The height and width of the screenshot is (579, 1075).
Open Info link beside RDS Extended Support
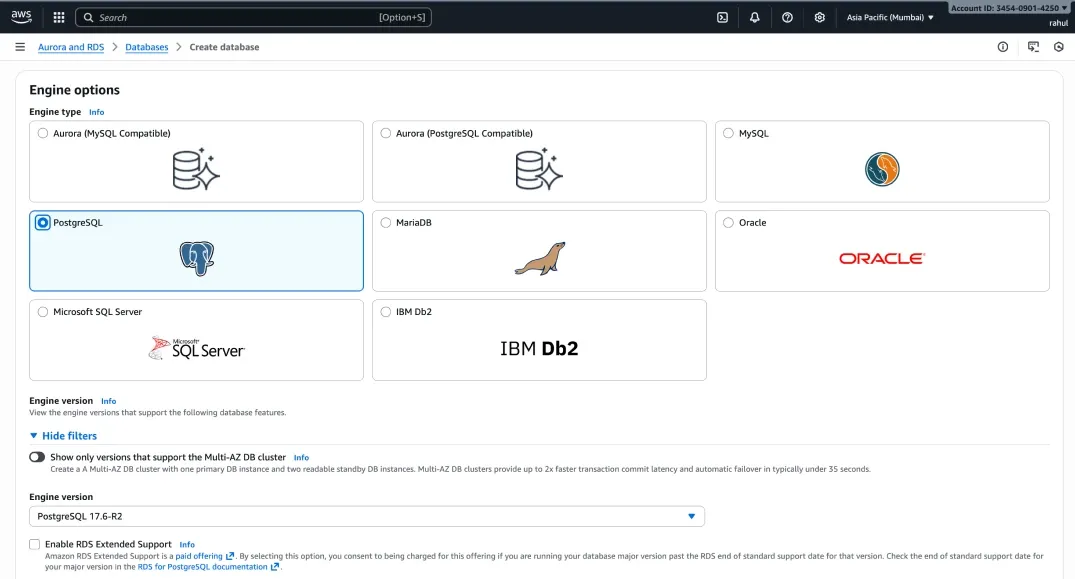click(187, 544)
